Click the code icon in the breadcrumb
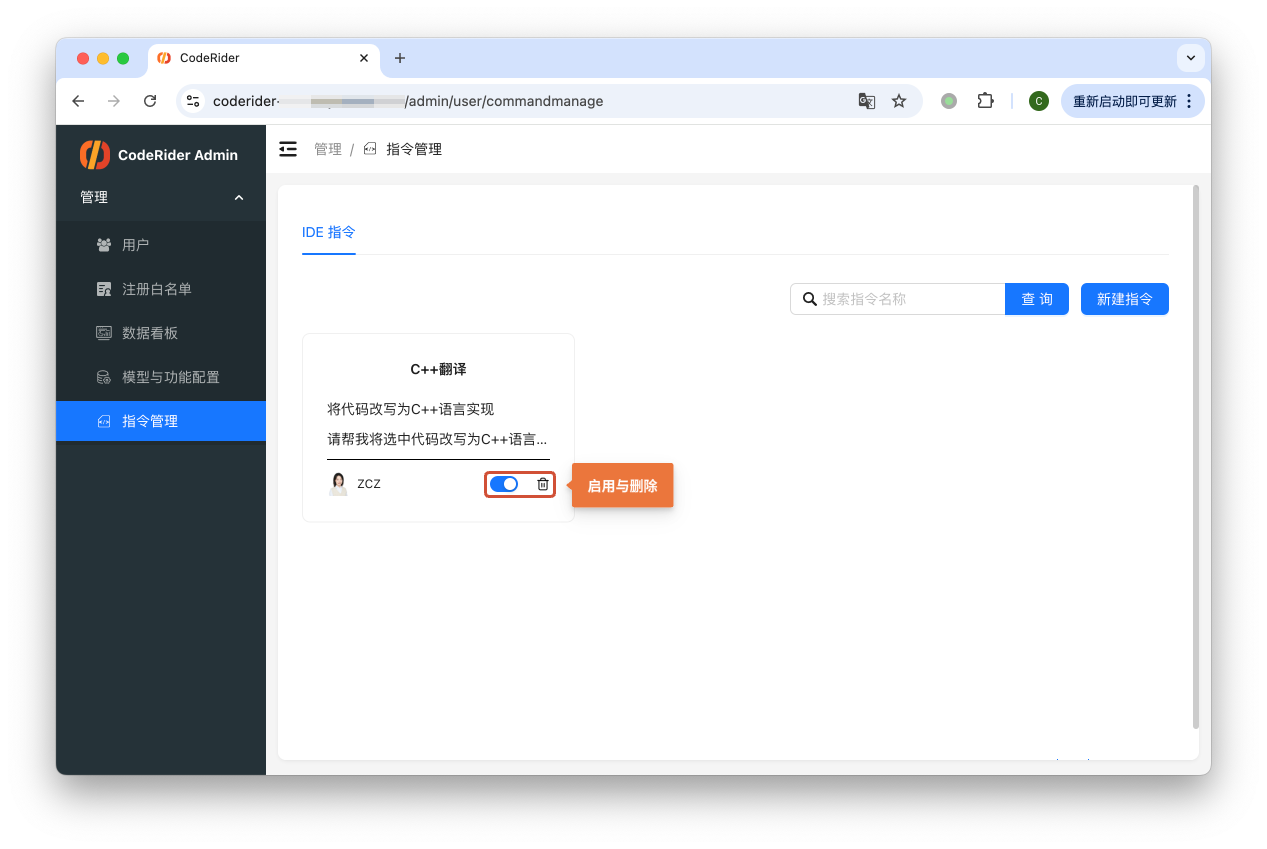1267x849 pixels. [x=370, y=149]
